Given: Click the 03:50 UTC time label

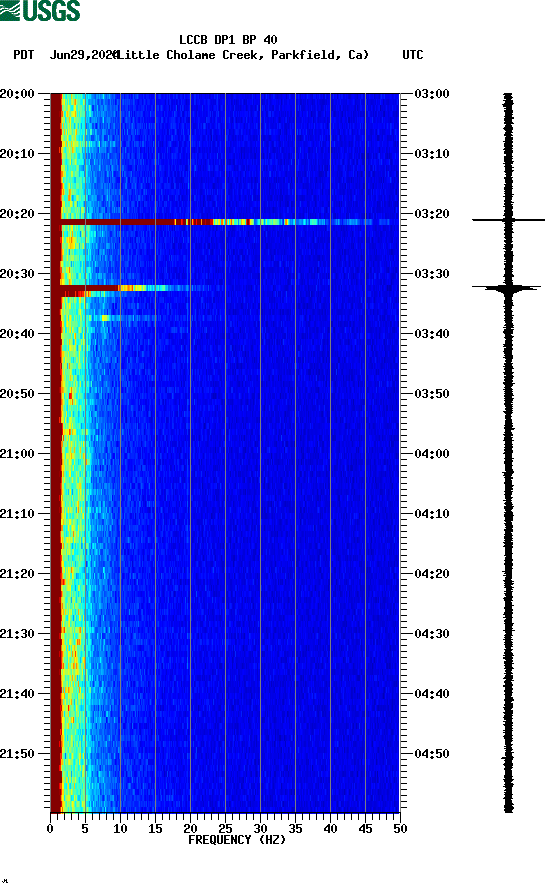Looking at the screenshot, I should pyautogui.click(x=432, y=394).
